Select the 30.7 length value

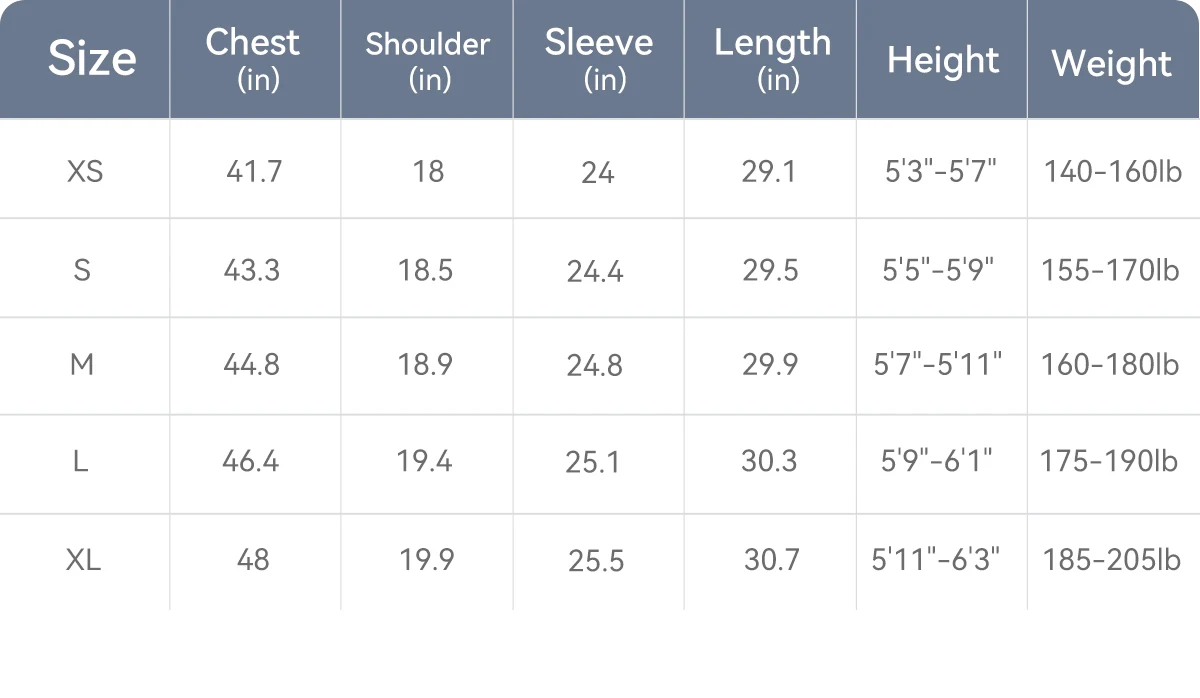click(772, 560)
